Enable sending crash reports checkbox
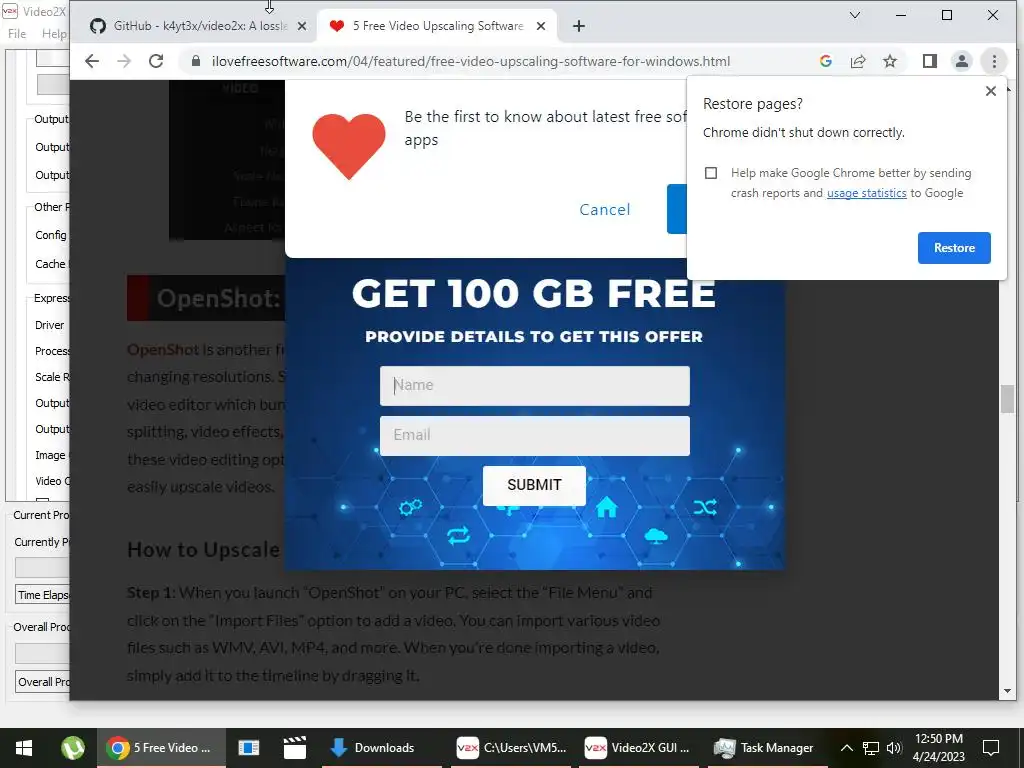 pos(711,173)
